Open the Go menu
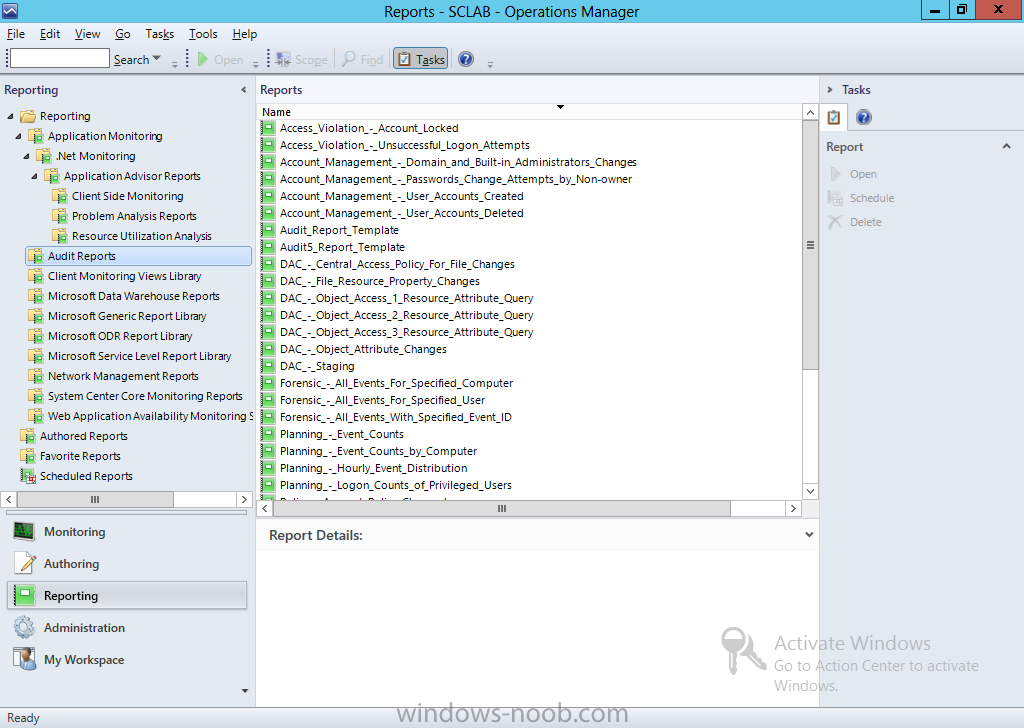This screenshot has width=1024, height=728. click(123, 34)
